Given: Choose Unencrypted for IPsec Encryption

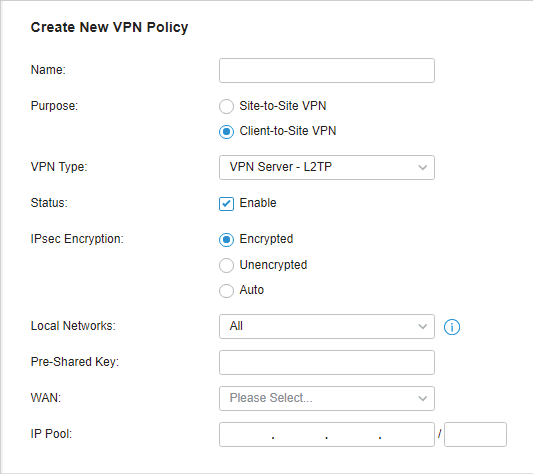Looking at the screenshot, I should (x=226, y=265).
